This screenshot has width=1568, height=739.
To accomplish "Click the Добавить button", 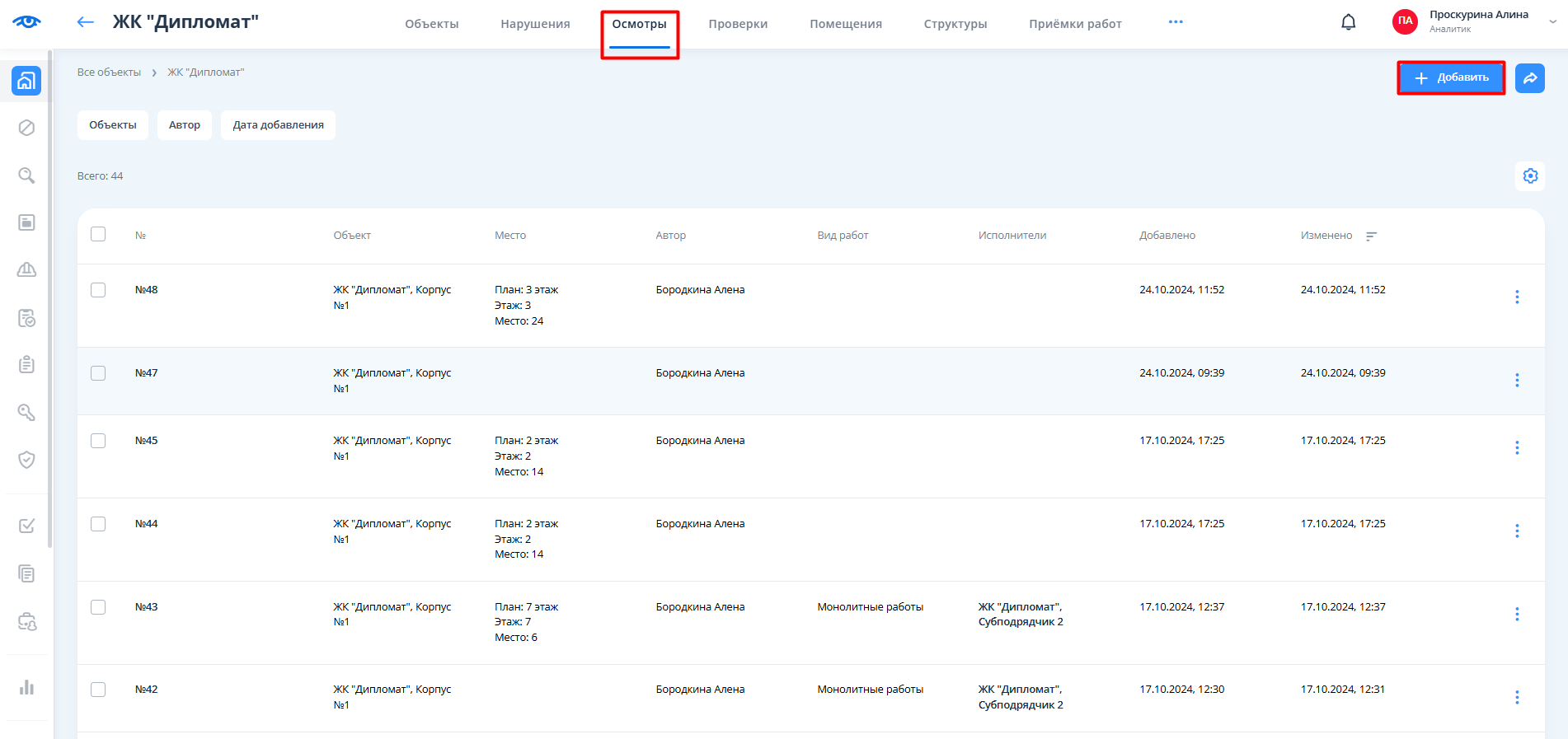I will pyautogui.click(x=1451, y=78).
